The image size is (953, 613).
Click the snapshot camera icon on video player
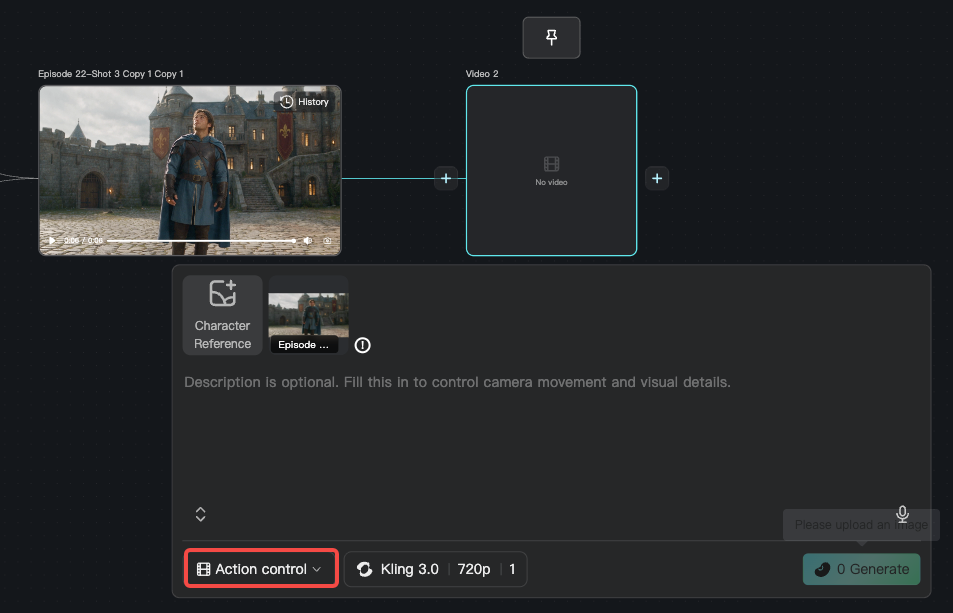[328, 241]
